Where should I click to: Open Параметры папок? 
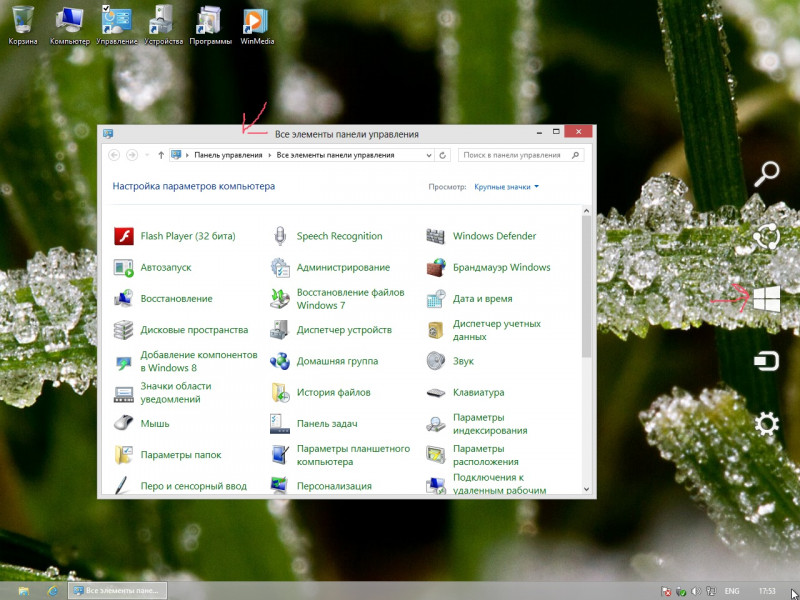point(167,455)
